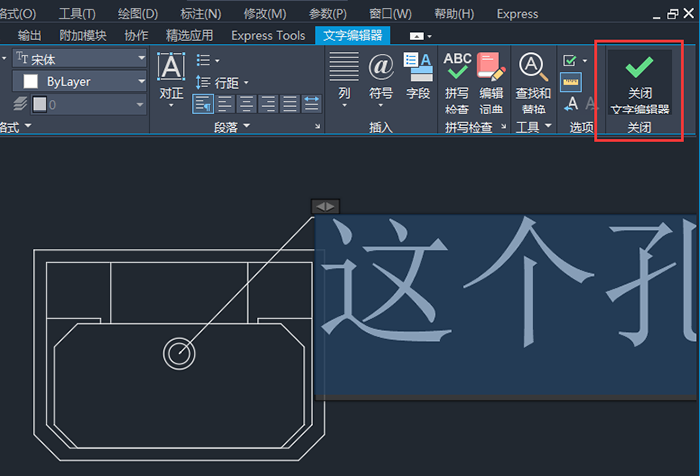
Task: Open paragraph dialog launcher arrow
Action: click(x=317, y=126)
